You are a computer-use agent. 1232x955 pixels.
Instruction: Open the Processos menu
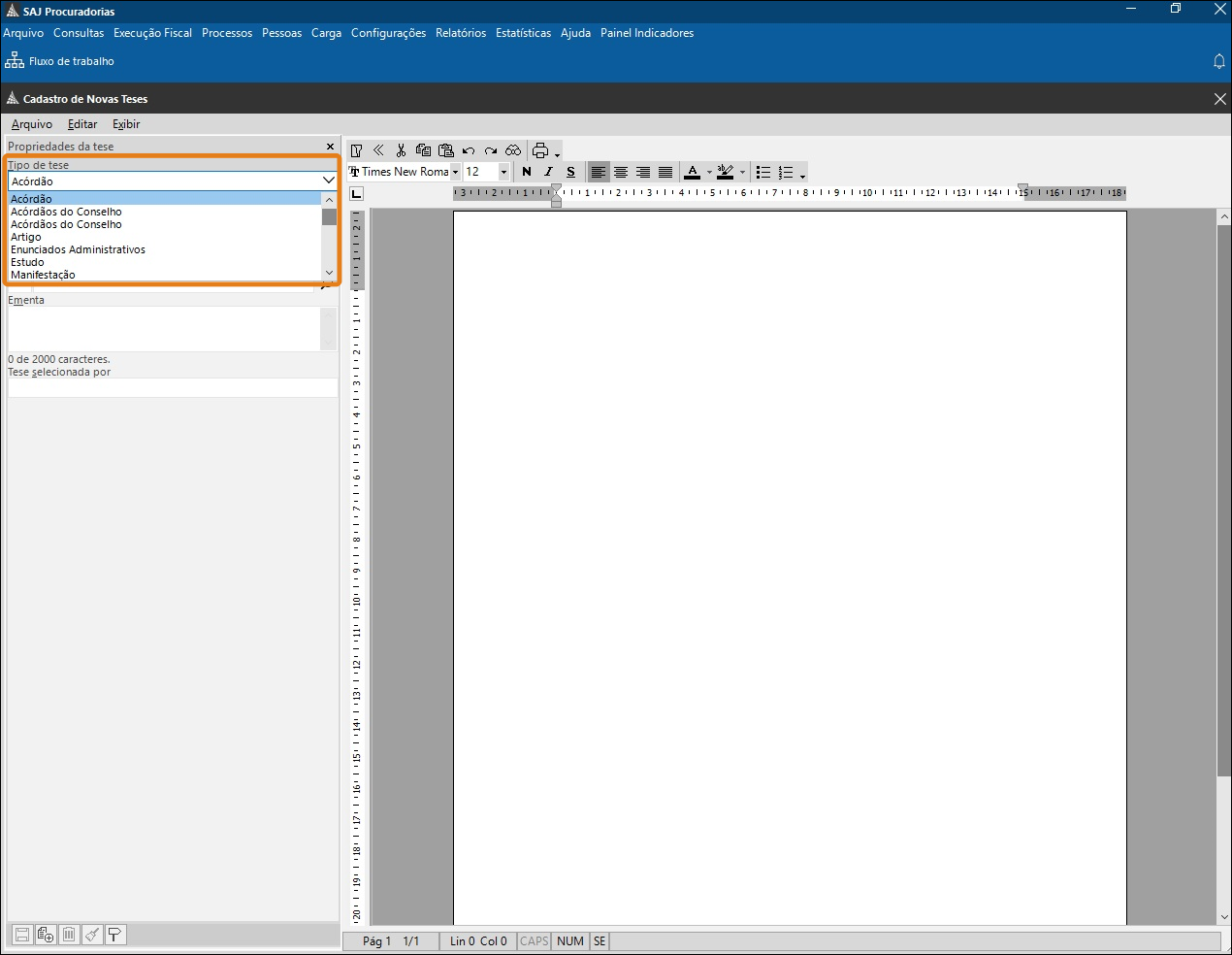coord(227,33)
